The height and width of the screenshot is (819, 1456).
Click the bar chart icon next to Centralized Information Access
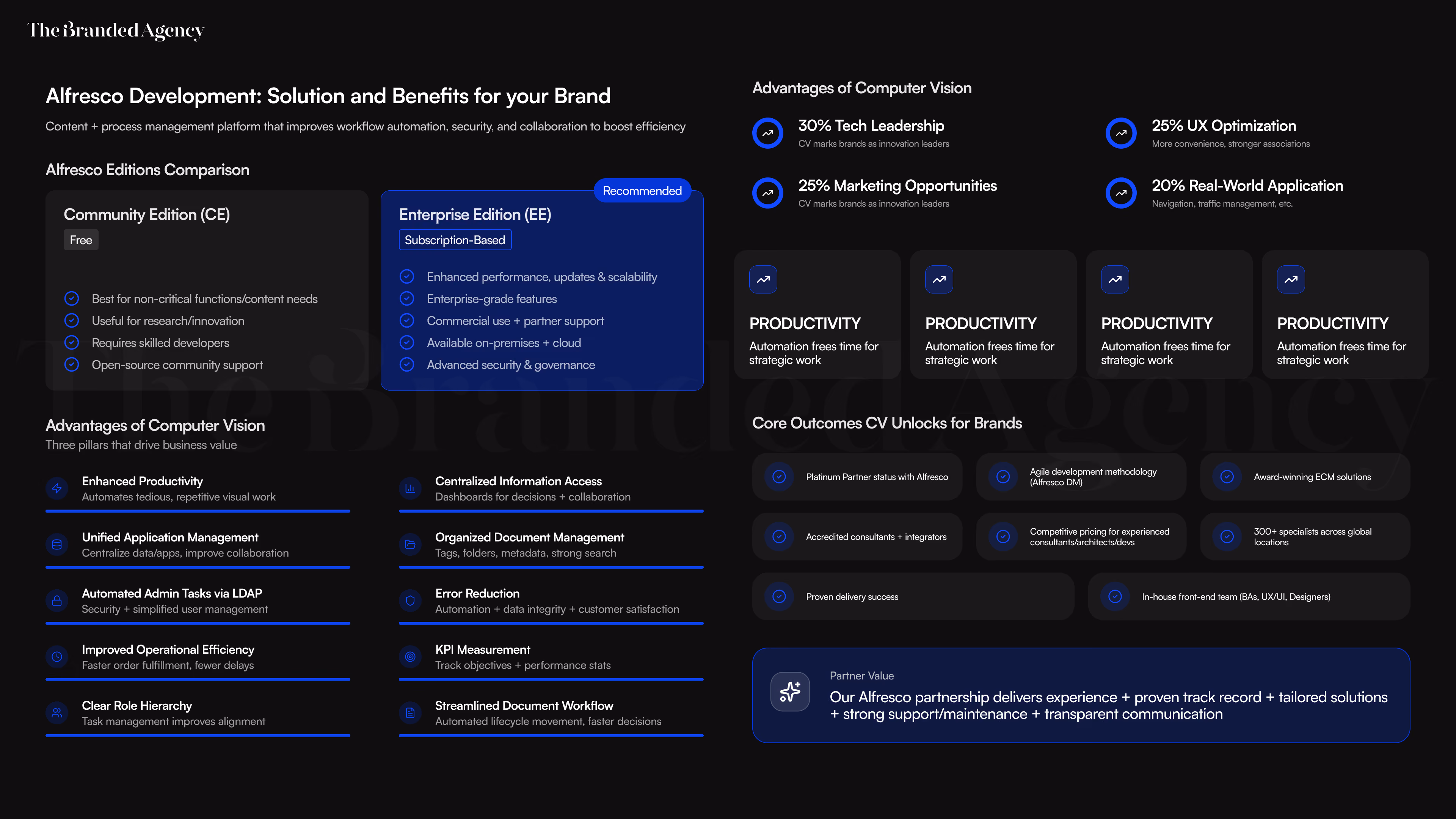(410, 488)
